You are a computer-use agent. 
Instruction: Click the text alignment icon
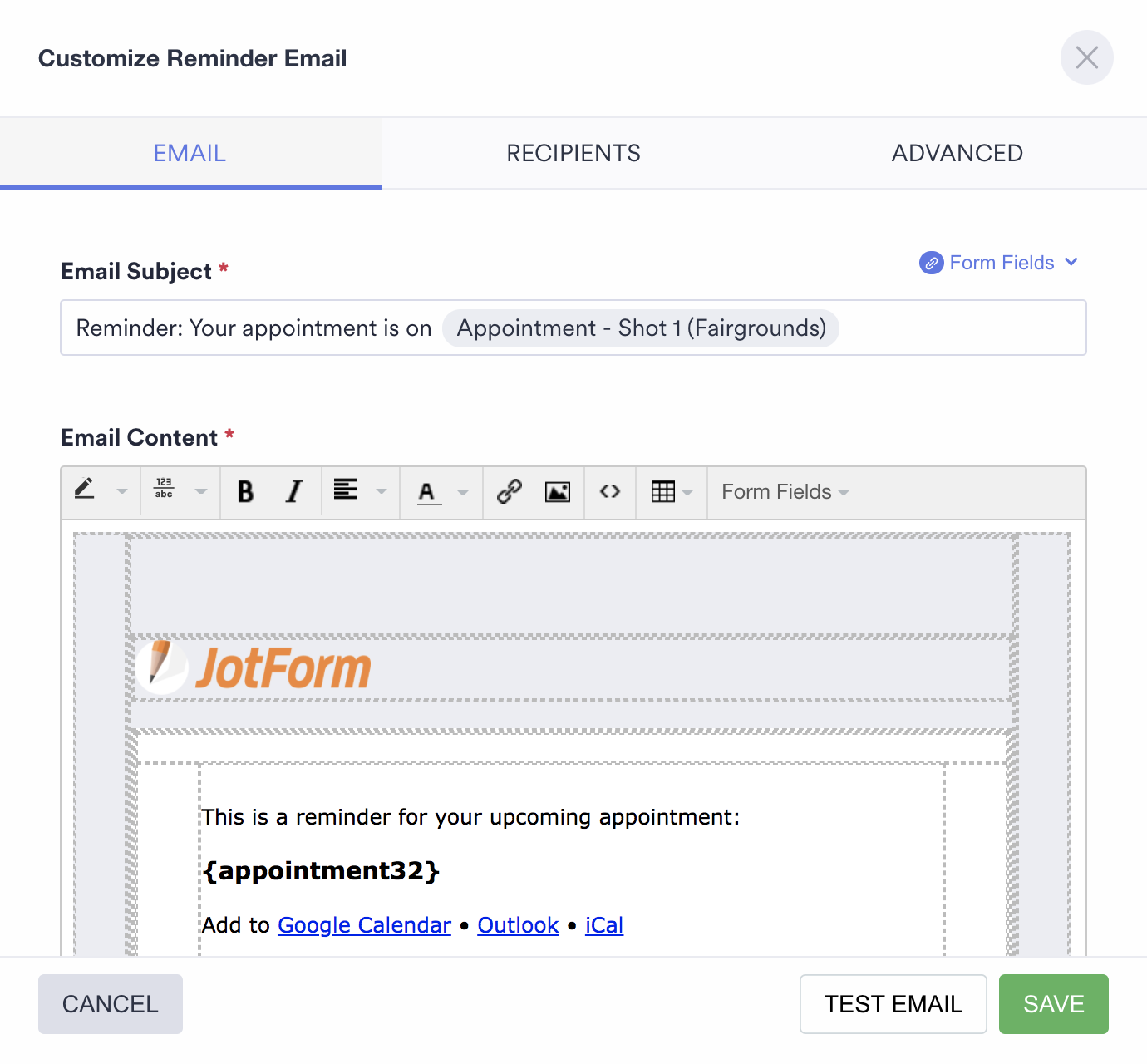pos(346,490)
